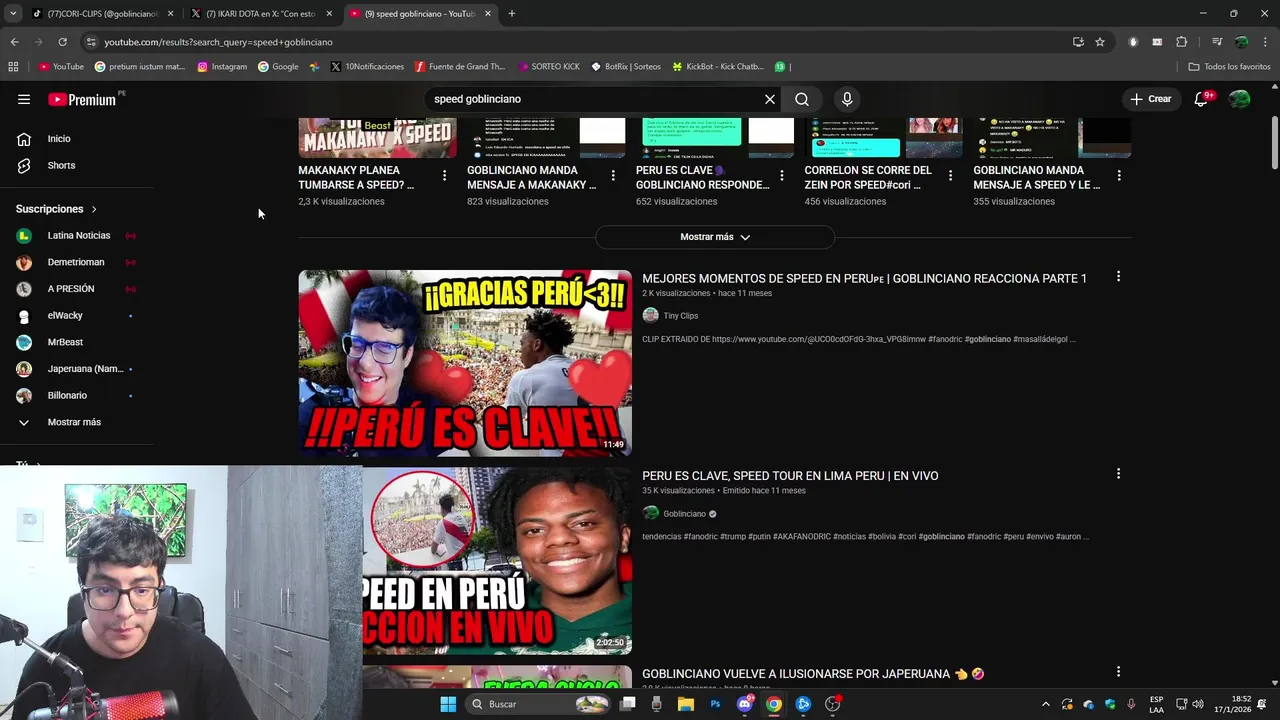Screen dimensions: 1280x720
Task: Focus the Chrome address bar URL
Action: 218,42
